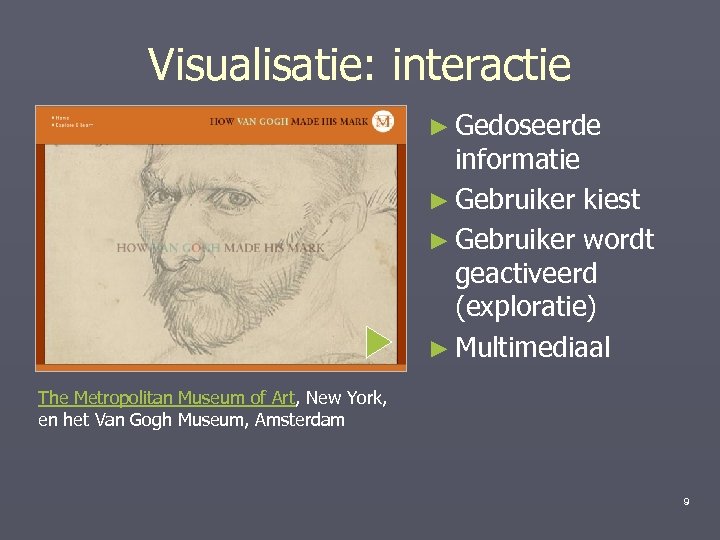Open The Metropolitan Museum of Art link
The height and width of the screenshot is (540, 720).
coord(166,398)
